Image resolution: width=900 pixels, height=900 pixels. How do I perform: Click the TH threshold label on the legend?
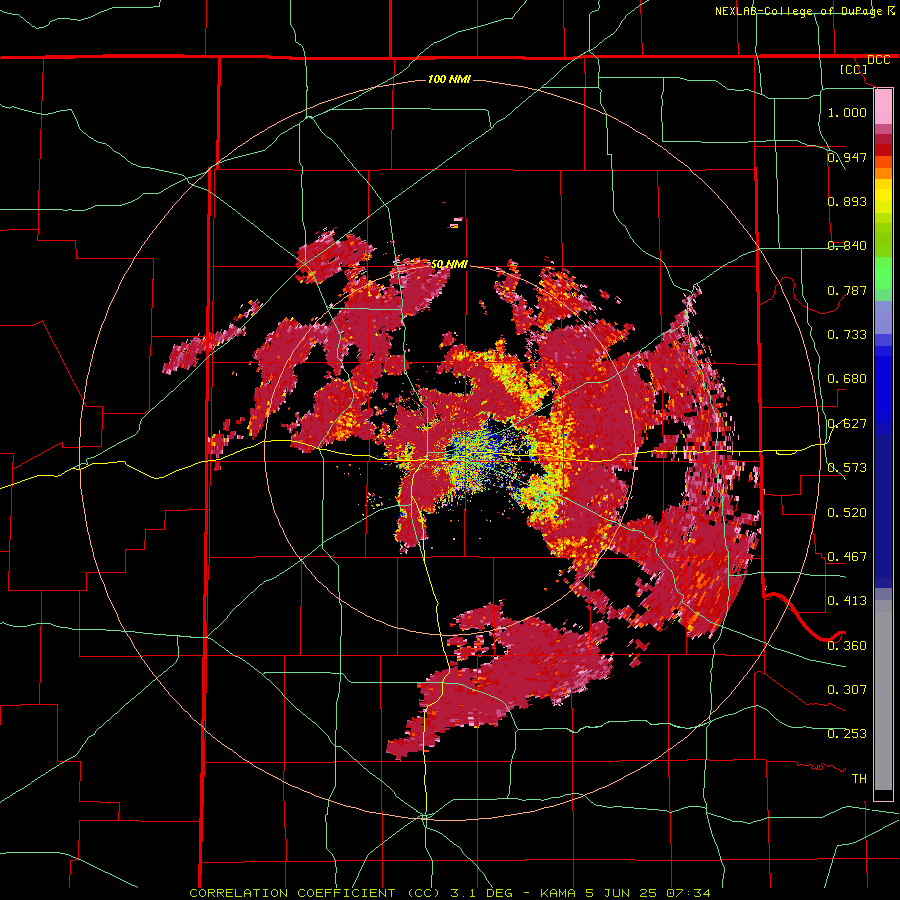tap(859, 778)
